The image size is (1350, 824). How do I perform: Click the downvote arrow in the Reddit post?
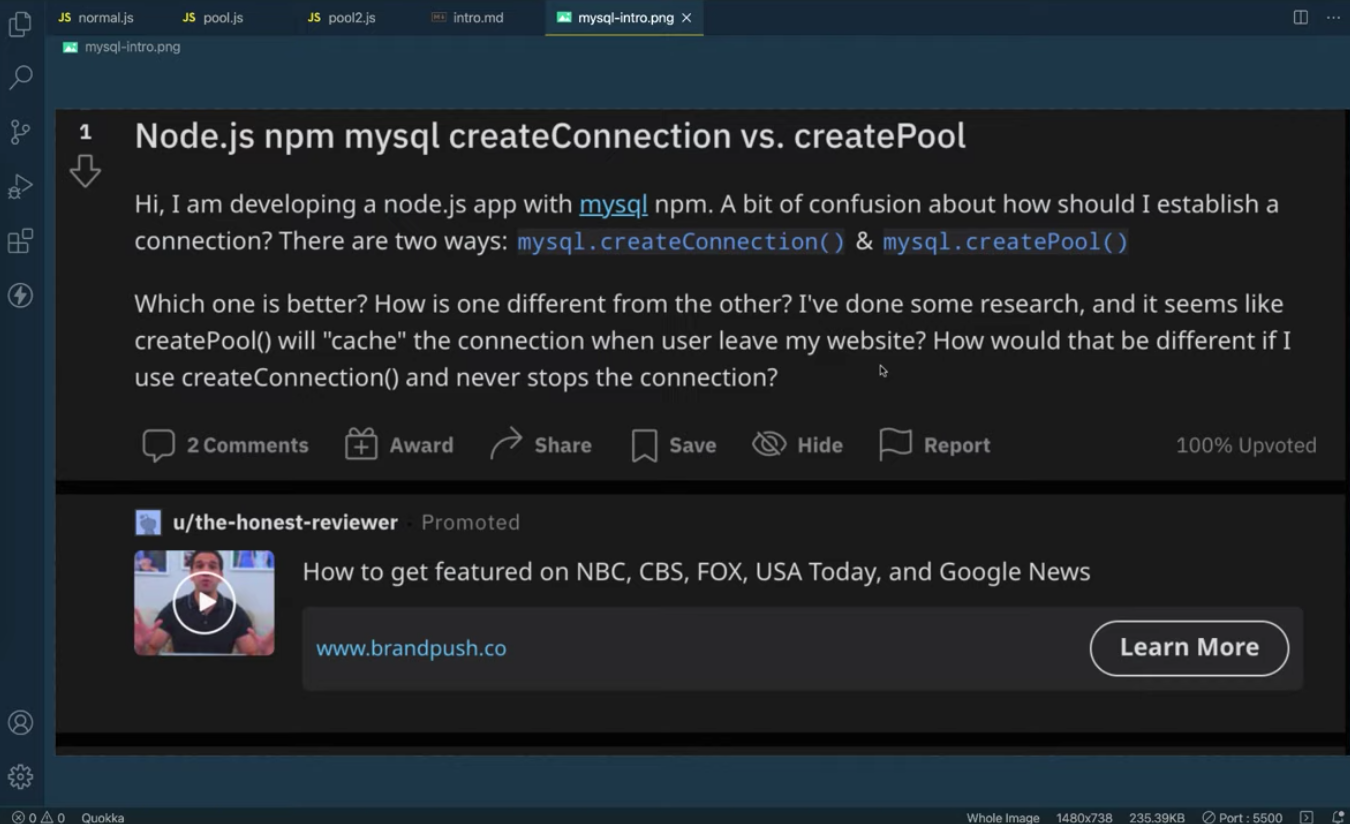pyautogui.click(x=85, y=171)
